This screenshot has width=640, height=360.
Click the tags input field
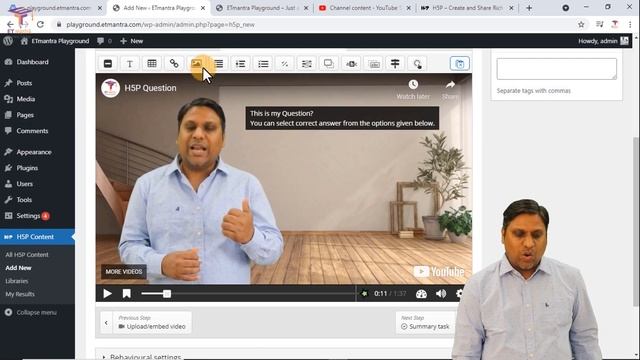556,69
